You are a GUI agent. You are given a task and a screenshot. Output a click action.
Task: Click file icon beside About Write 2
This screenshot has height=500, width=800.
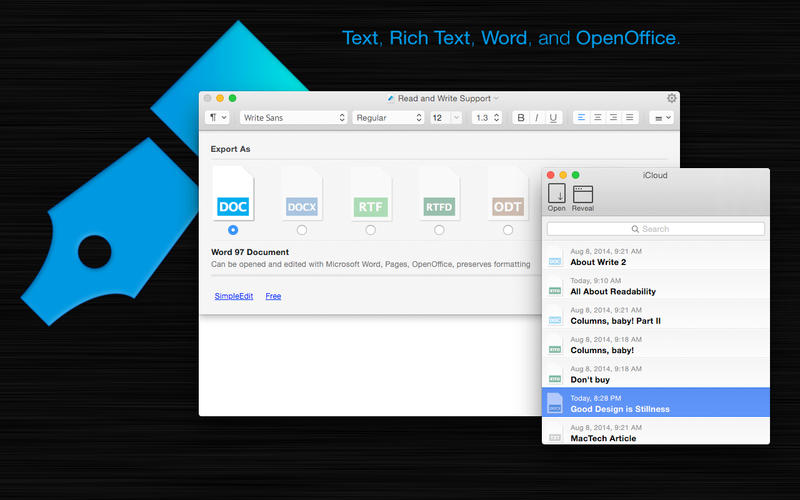pyautogui.click(x=555, y=258)
